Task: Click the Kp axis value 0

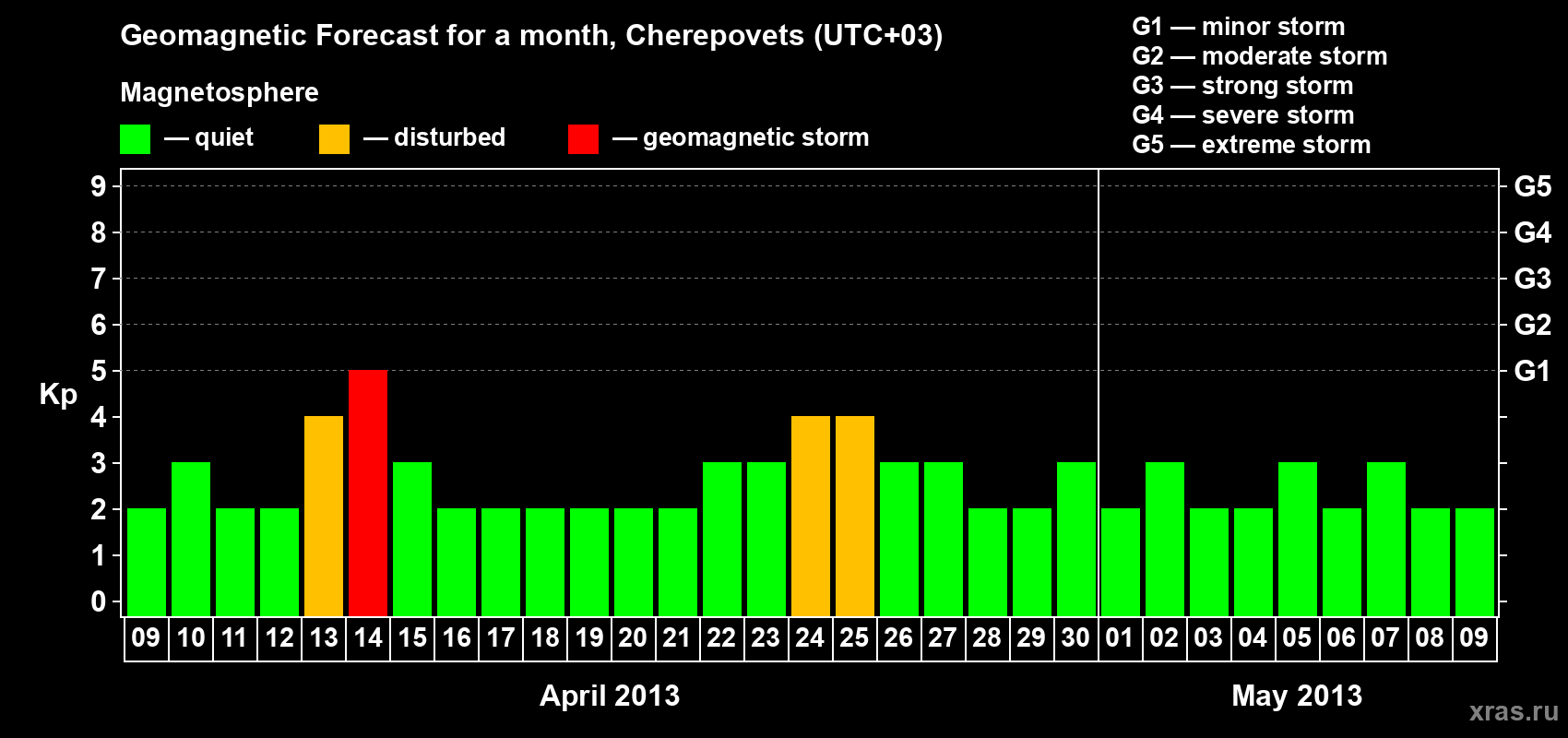Action: pyautogui.click(x=99, y=601)
